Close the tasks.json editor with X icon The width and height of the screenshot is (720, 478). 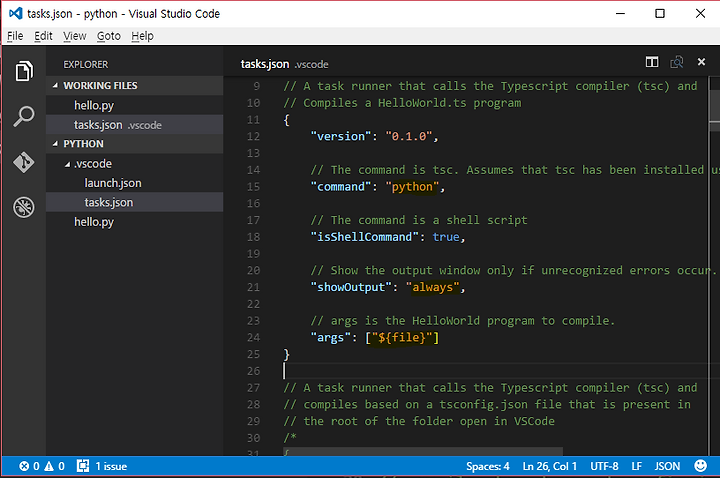click(x=703, y=62)
